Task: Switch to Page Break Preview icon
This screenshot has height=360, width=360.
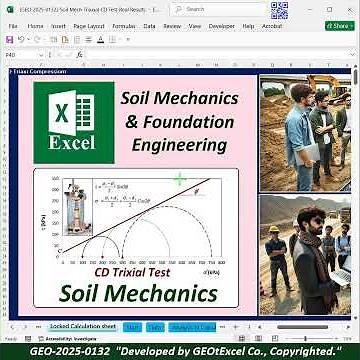Action: pos(275,338)
